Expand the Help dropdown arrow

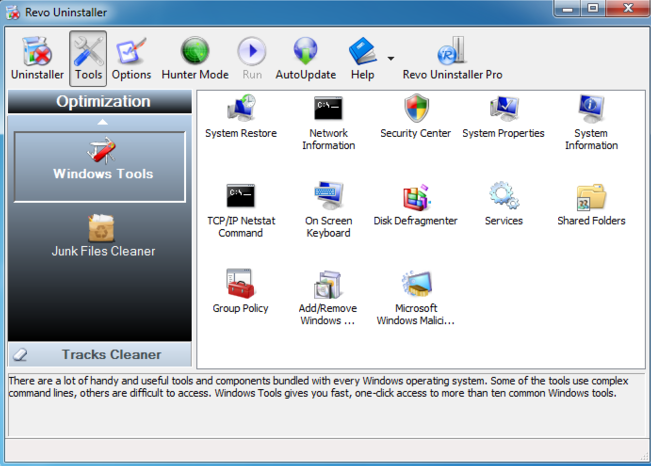391,59
